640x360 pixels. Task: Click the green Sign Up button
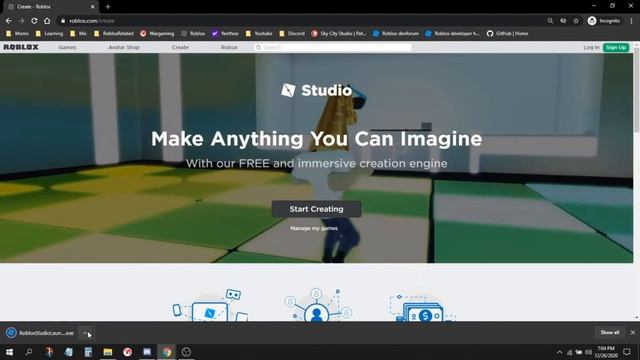[x=616, y=47]
